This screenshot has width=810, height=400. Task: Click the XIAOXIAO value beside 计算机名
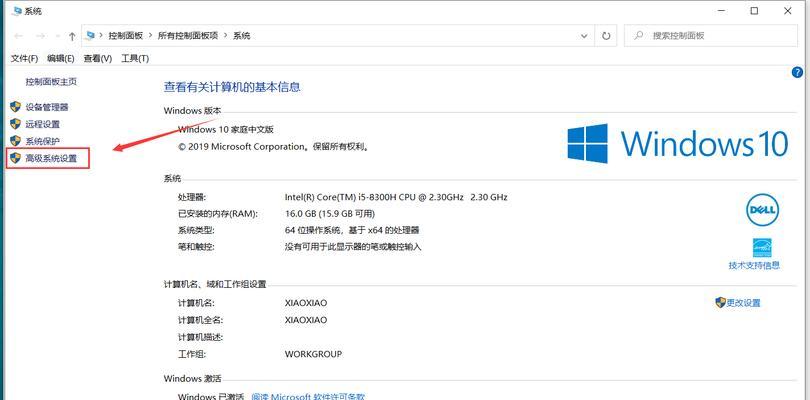[x=306, y=303]
